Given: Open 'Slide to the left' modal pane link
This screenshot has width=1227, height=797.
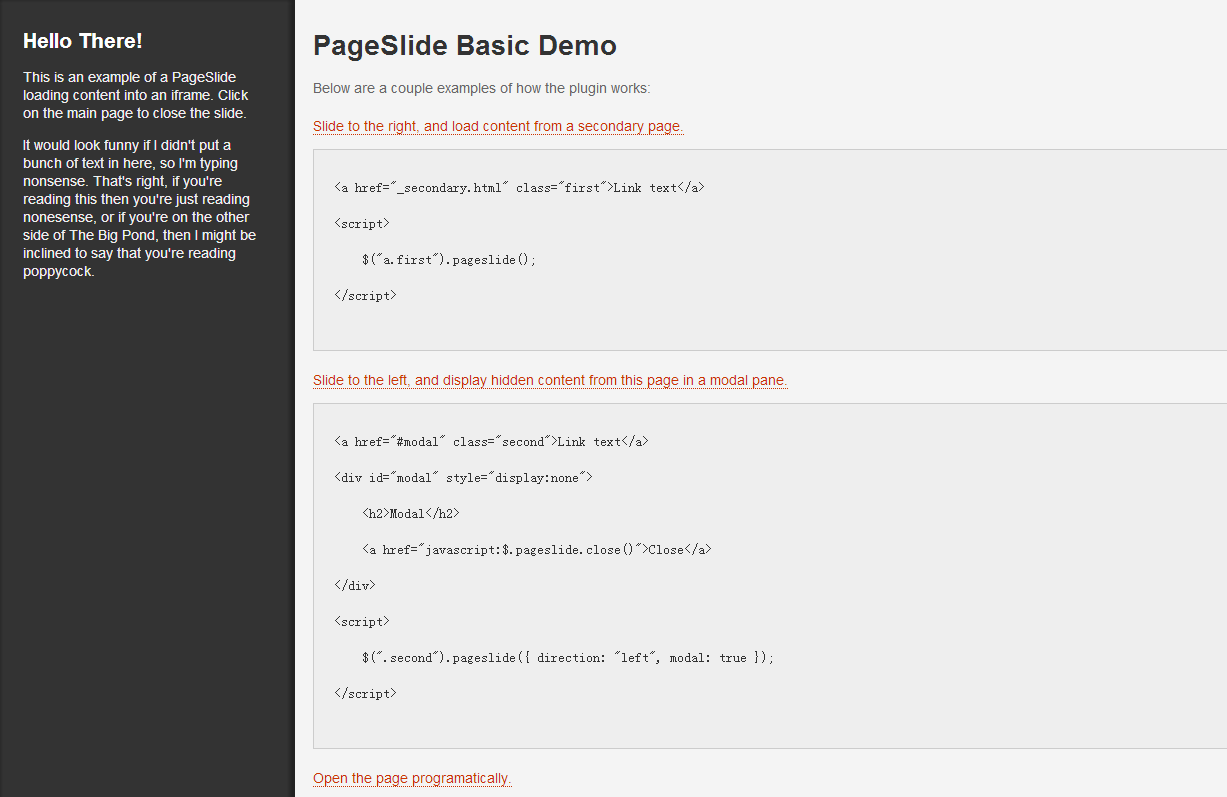Looking at the screenshot, I should pyautogui.click(x=550, y=380).
